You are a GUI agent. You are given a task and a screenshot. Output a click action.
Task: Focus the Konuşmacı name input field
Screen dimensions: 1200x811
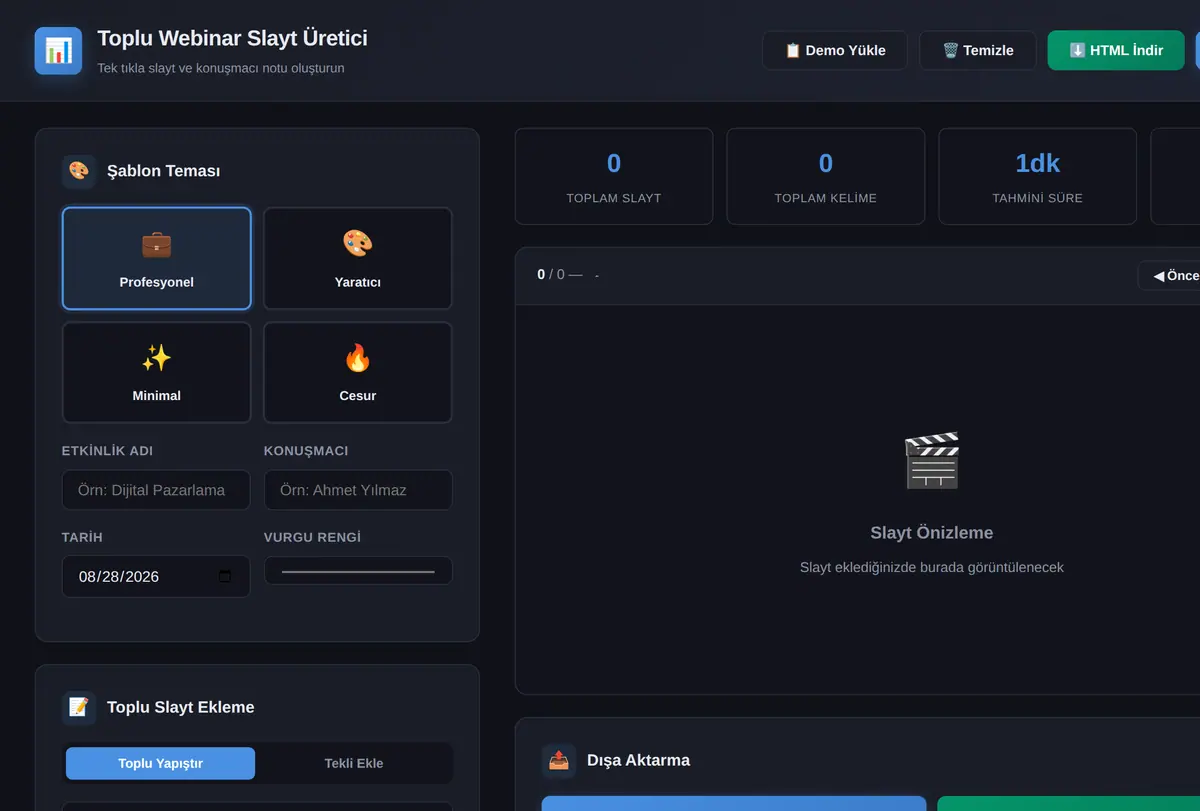pos(358,490)
